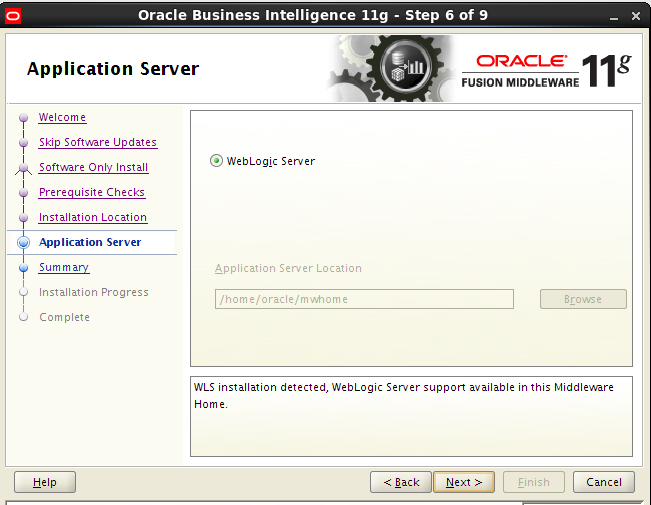Click the Summary step bullet icon

tap(24, 267)
